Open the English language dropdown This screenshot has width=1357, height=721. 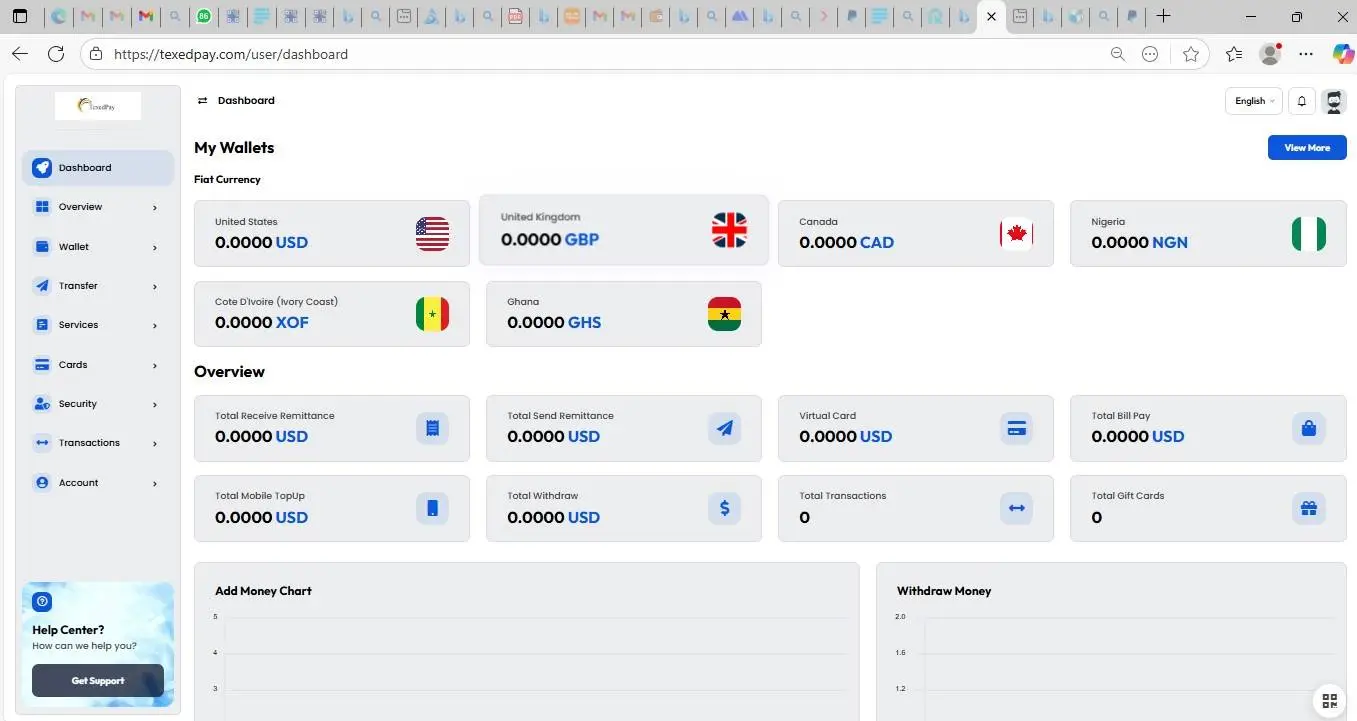[1254, 101]
